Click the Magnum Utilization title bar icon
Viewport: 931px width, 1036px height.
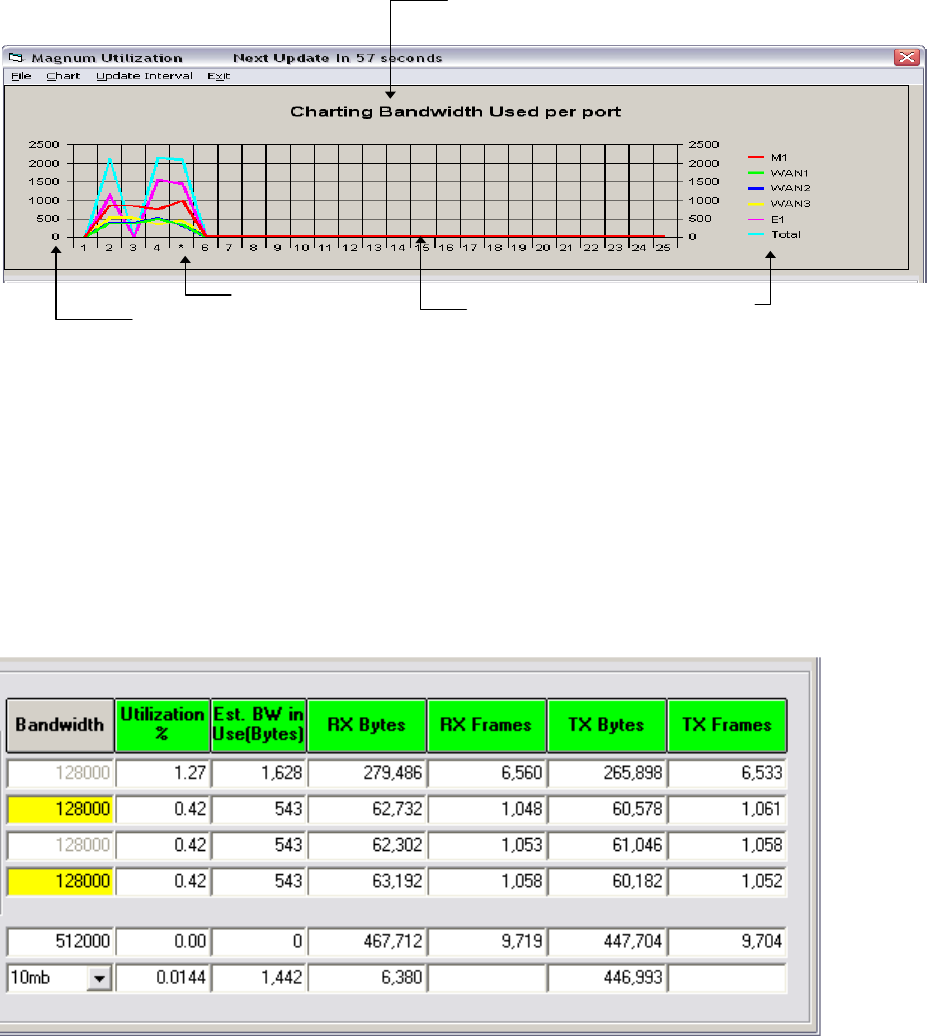click(x=15, y=58)
